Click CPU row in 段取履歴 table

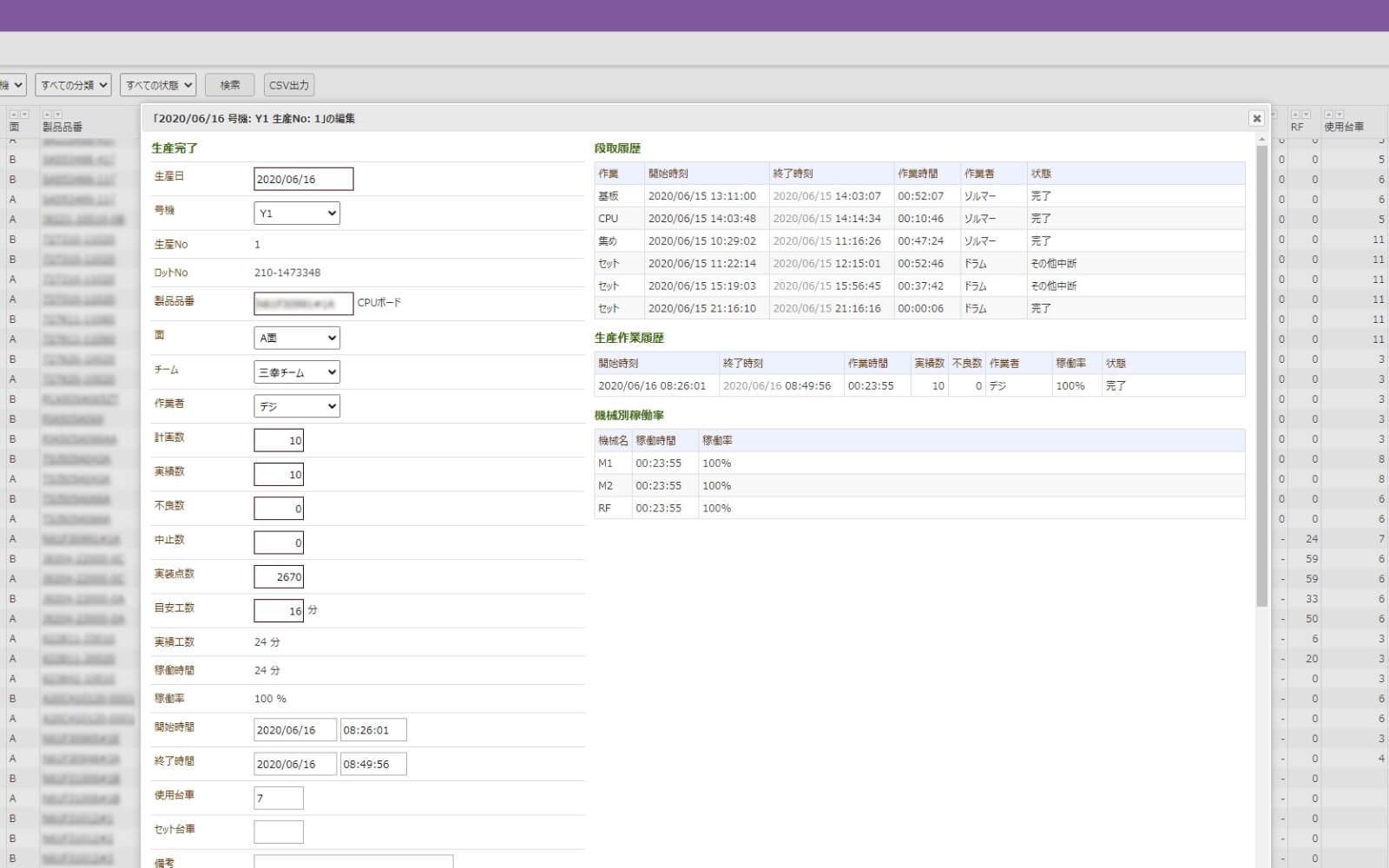[x=919, y=219]
